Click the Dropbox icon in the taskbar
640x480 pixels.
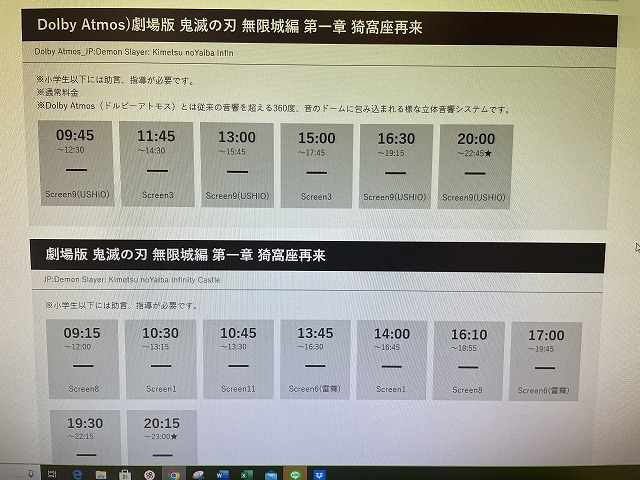pyautogui.click(x=319, y=474)
